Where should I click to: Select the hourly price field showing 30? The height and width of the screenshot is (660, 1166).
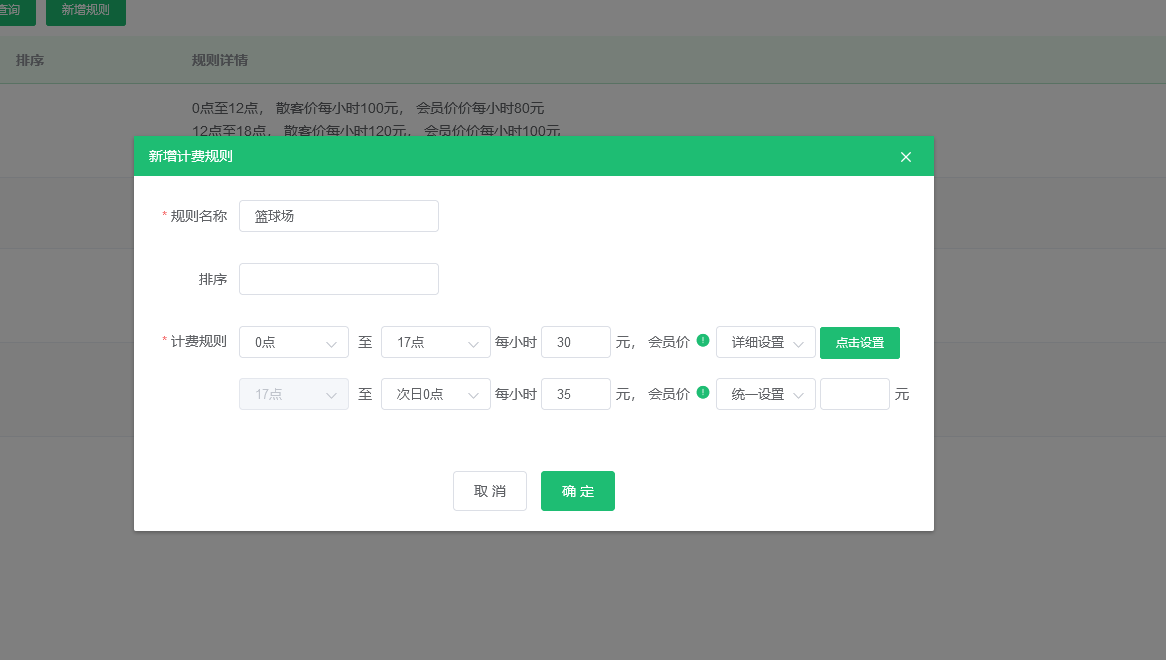tap(576, 342)
